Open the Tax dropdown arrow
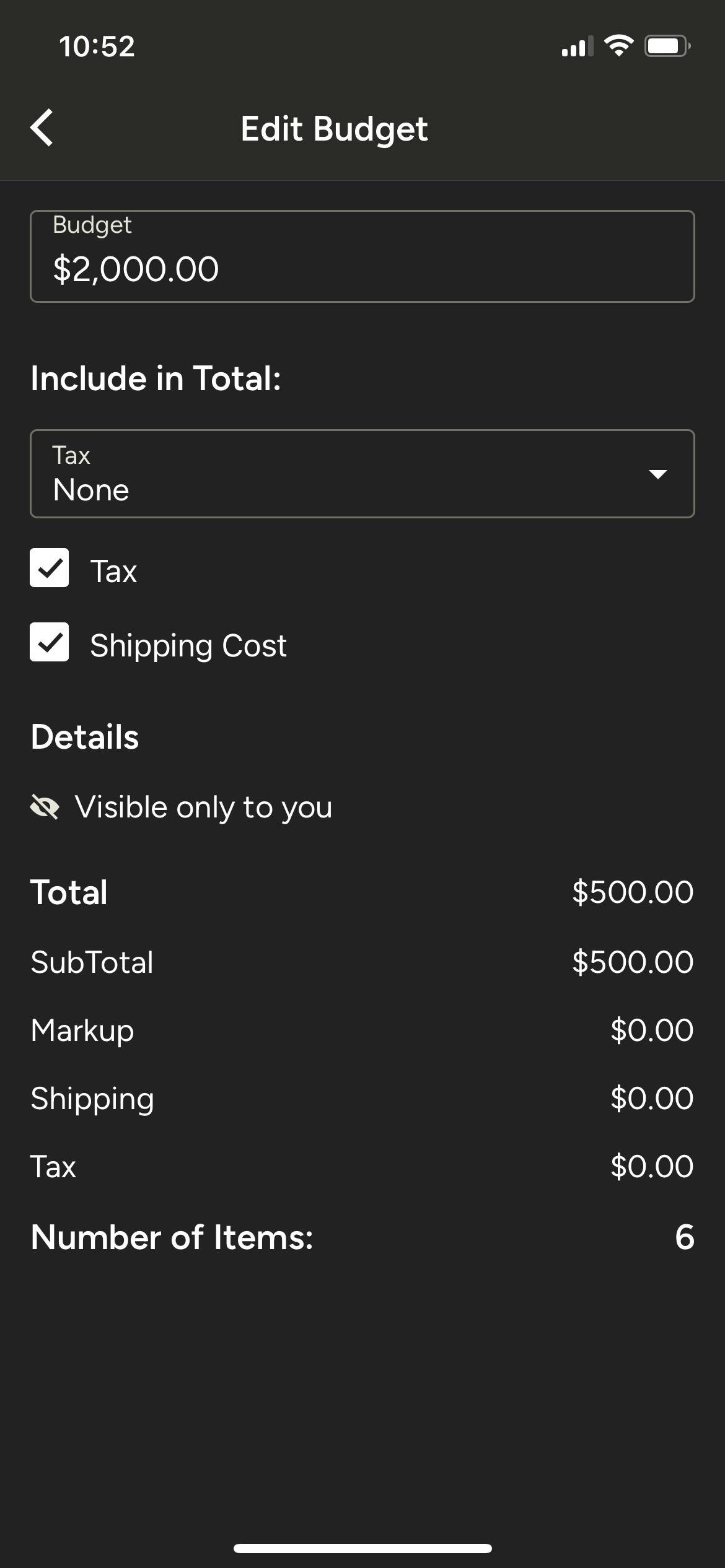The height and width of the screenshot is (1568, 725). tap(657, 474)
